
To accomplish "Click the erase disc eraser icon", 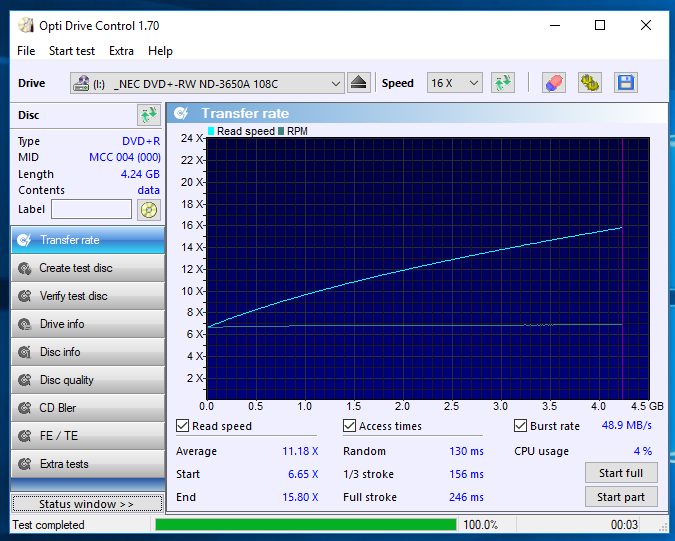I will point(553,83).
